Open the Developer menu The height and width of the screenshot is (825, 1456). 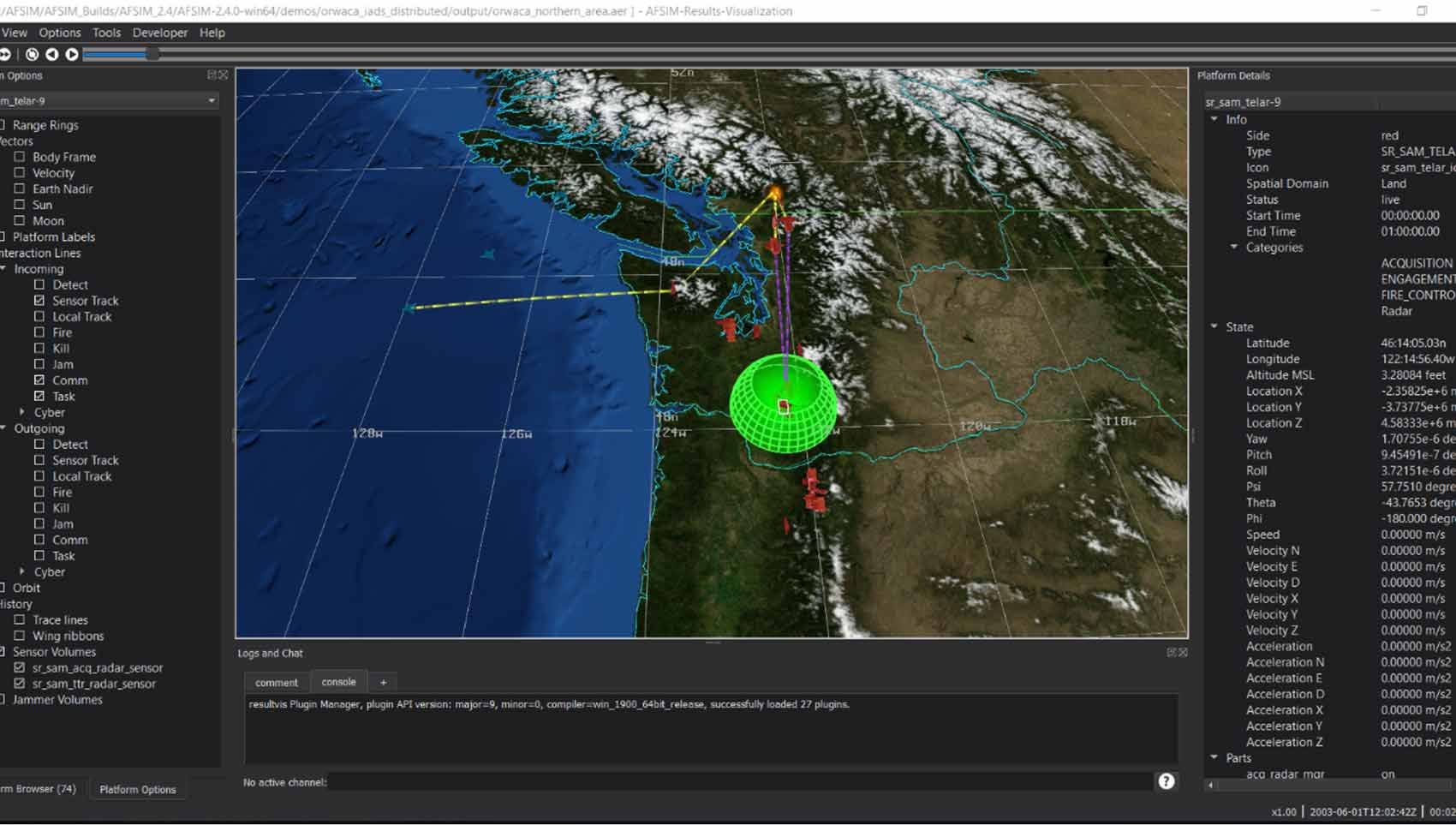pyautogui.click(x=159, y=33)
